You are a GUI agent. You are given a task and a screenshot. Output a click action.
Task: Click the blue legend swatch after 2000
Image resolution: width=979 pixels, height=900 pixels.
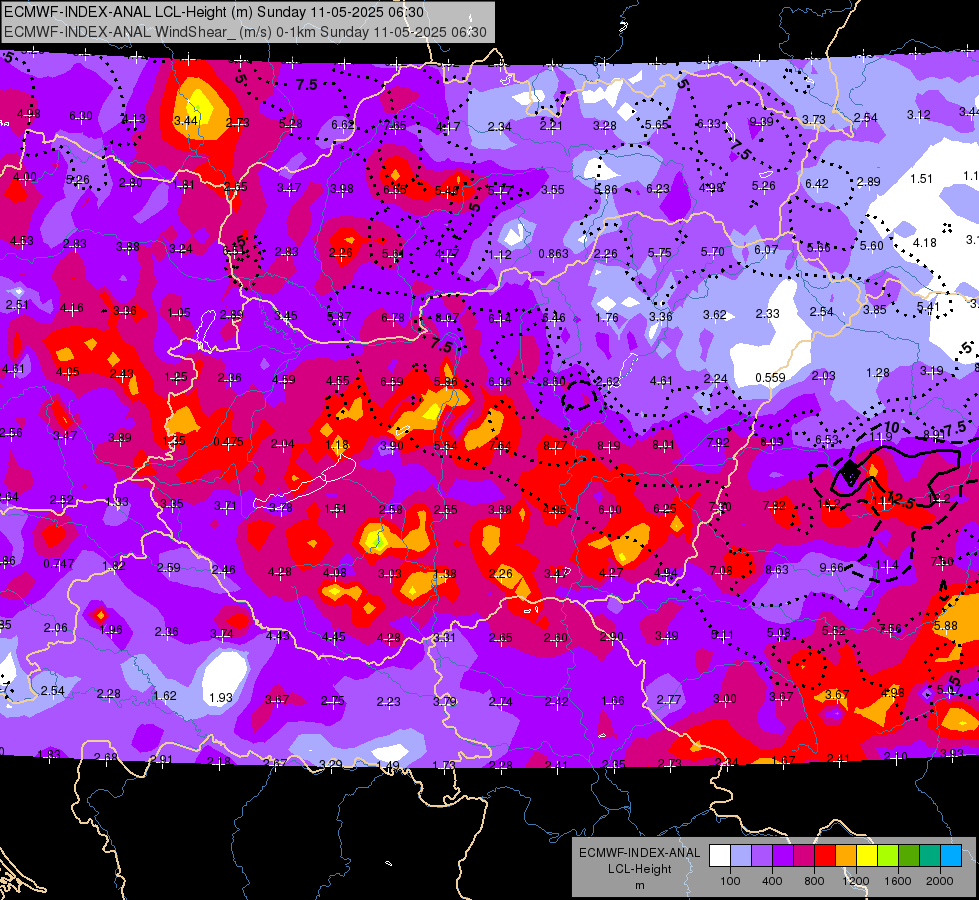[x=951, y=856]
